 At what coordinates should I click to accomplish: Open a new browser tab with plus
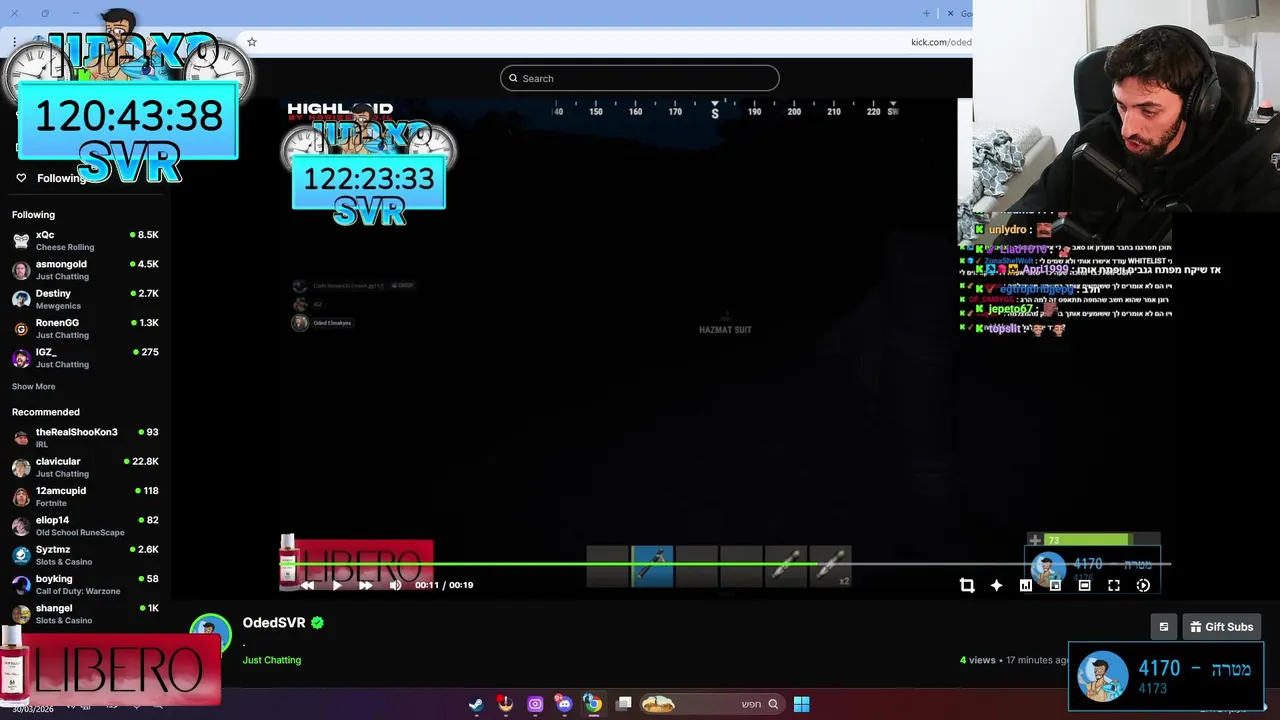pos(926,13)
